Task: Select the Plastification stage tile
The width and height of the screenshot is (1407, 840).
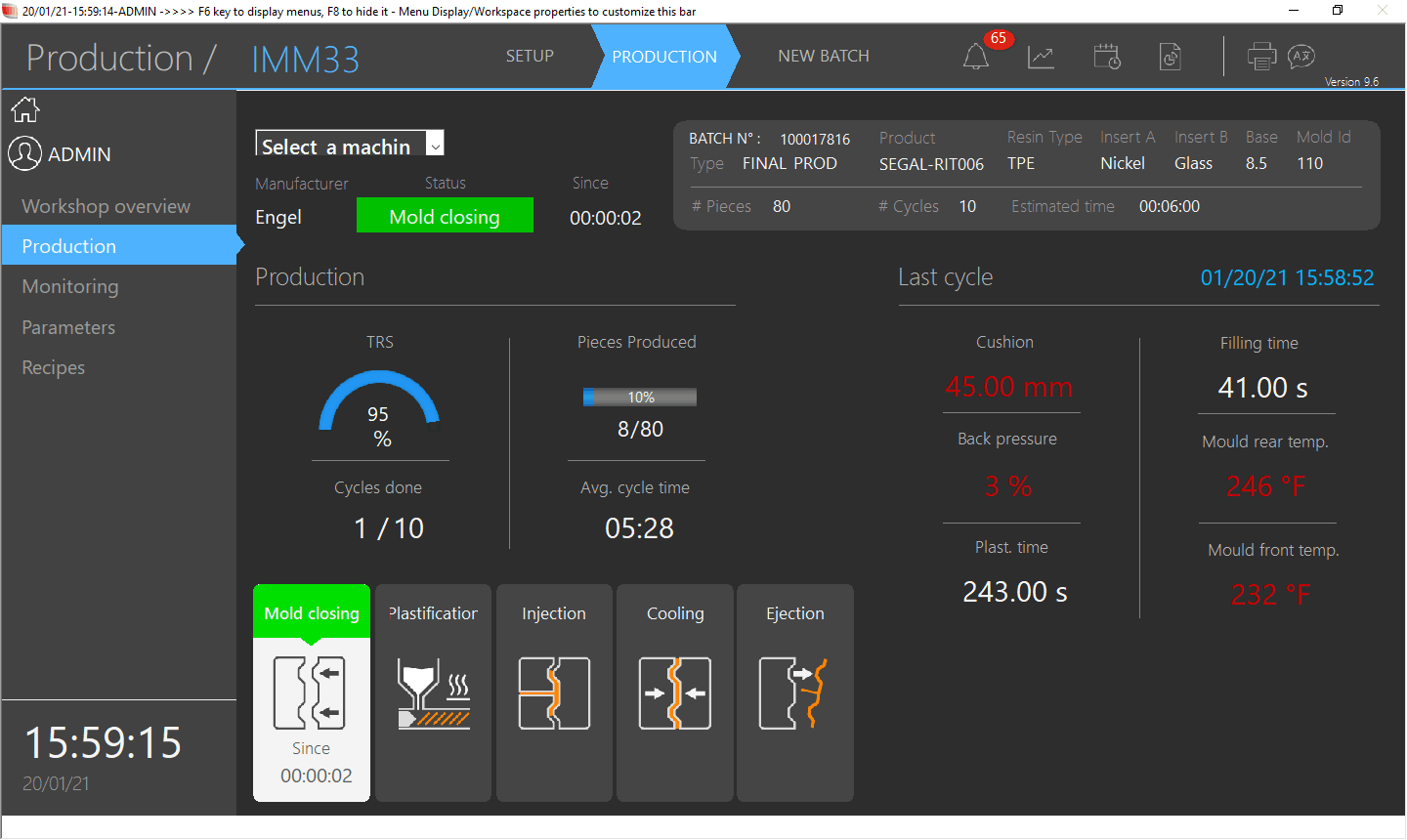Action: point(433,693)
